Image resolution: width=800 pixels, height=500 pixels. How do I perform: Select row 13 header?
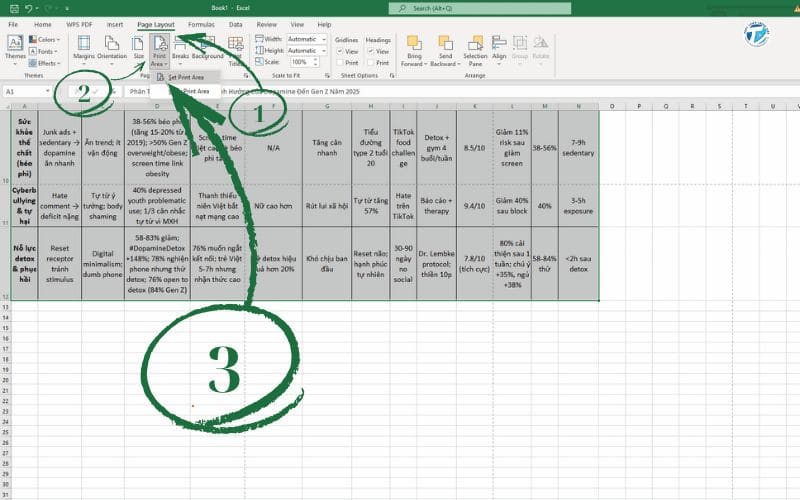pyautogui.click(x=5, y=307)
